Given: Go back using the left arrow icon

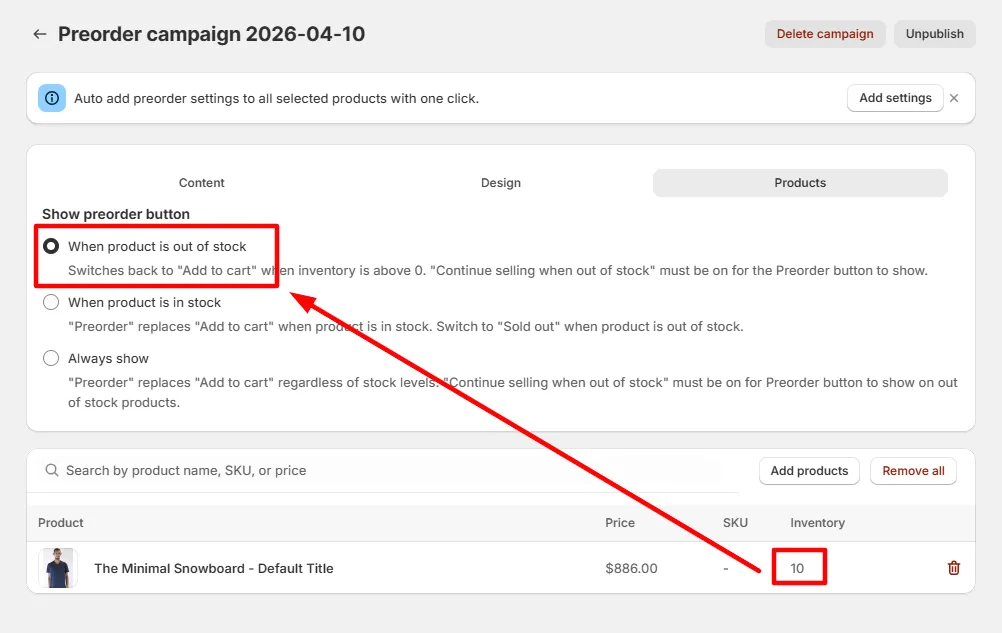Looking at the screenshot, I should click(40, 34).
